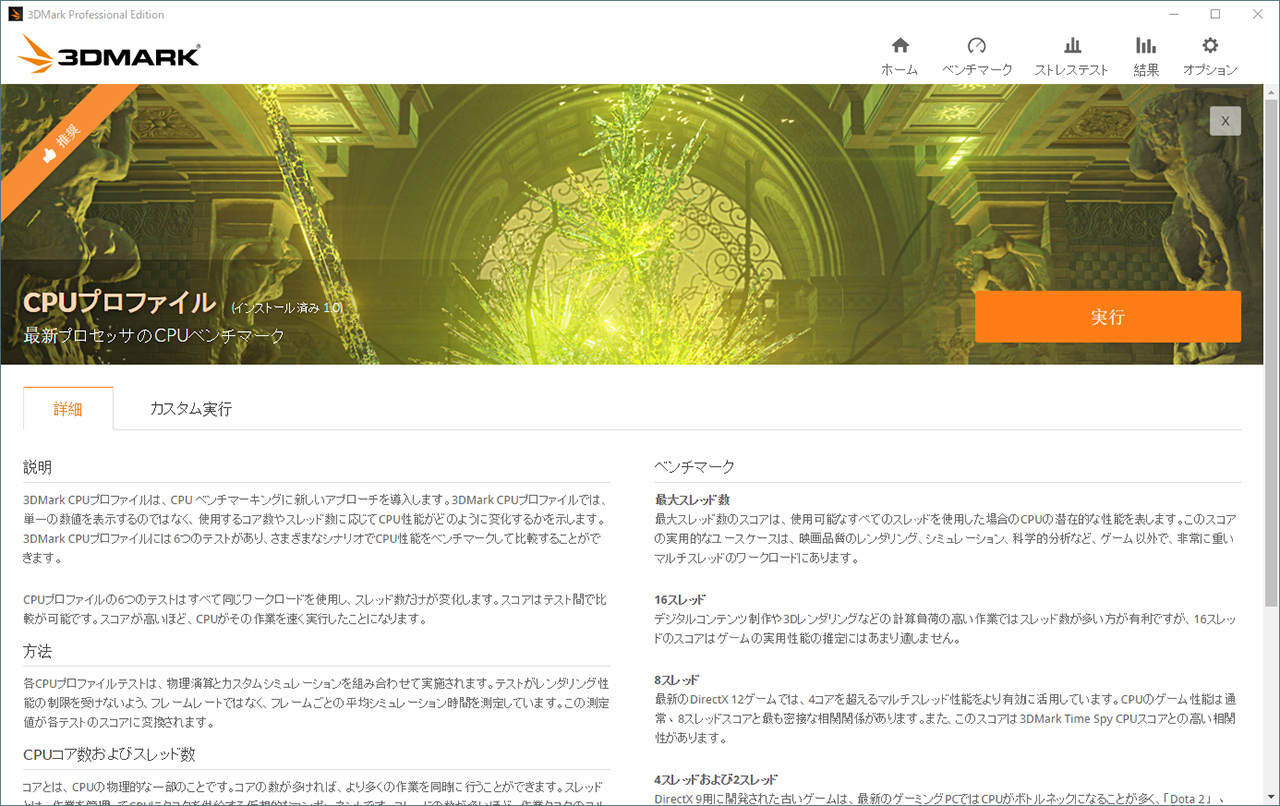Click the 説明 section heading
1280x806 pixels.
coord(38,467)
